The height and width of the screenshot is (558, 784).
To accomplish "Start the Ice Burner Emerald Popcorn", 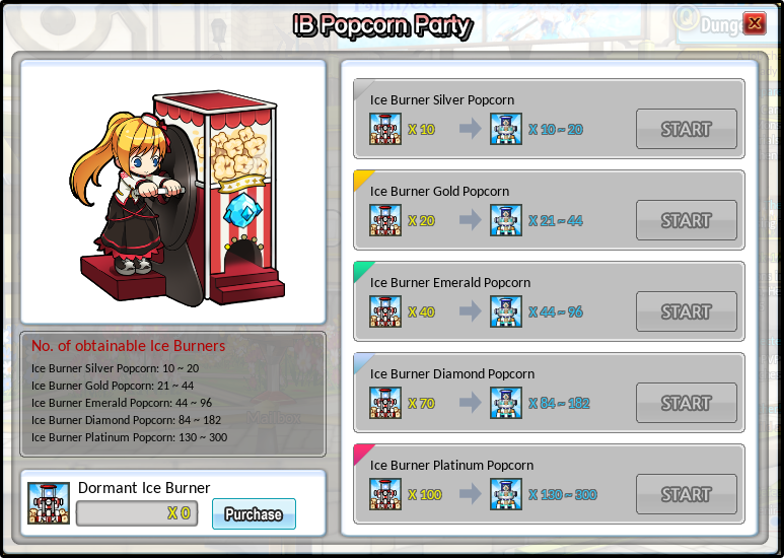I will 686,312.
